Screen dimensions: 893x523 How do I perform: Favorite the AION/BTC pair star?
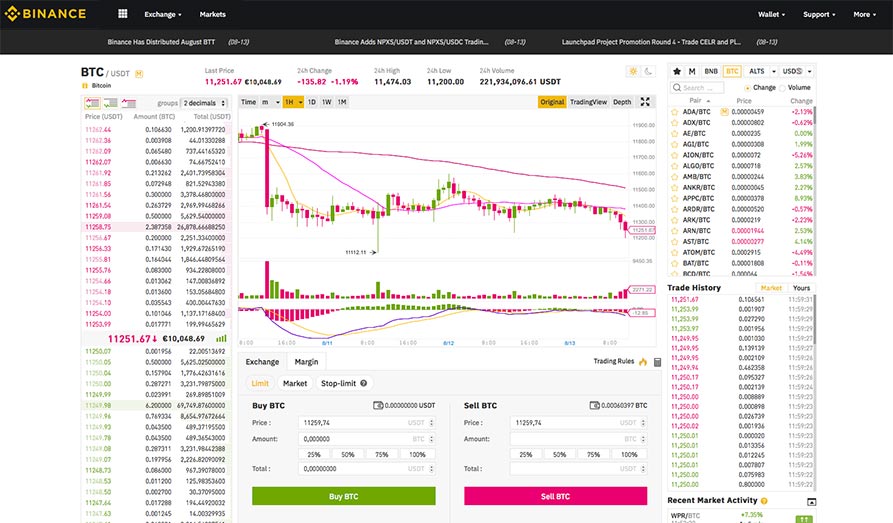pyautogui.click(x=675, y=155)
